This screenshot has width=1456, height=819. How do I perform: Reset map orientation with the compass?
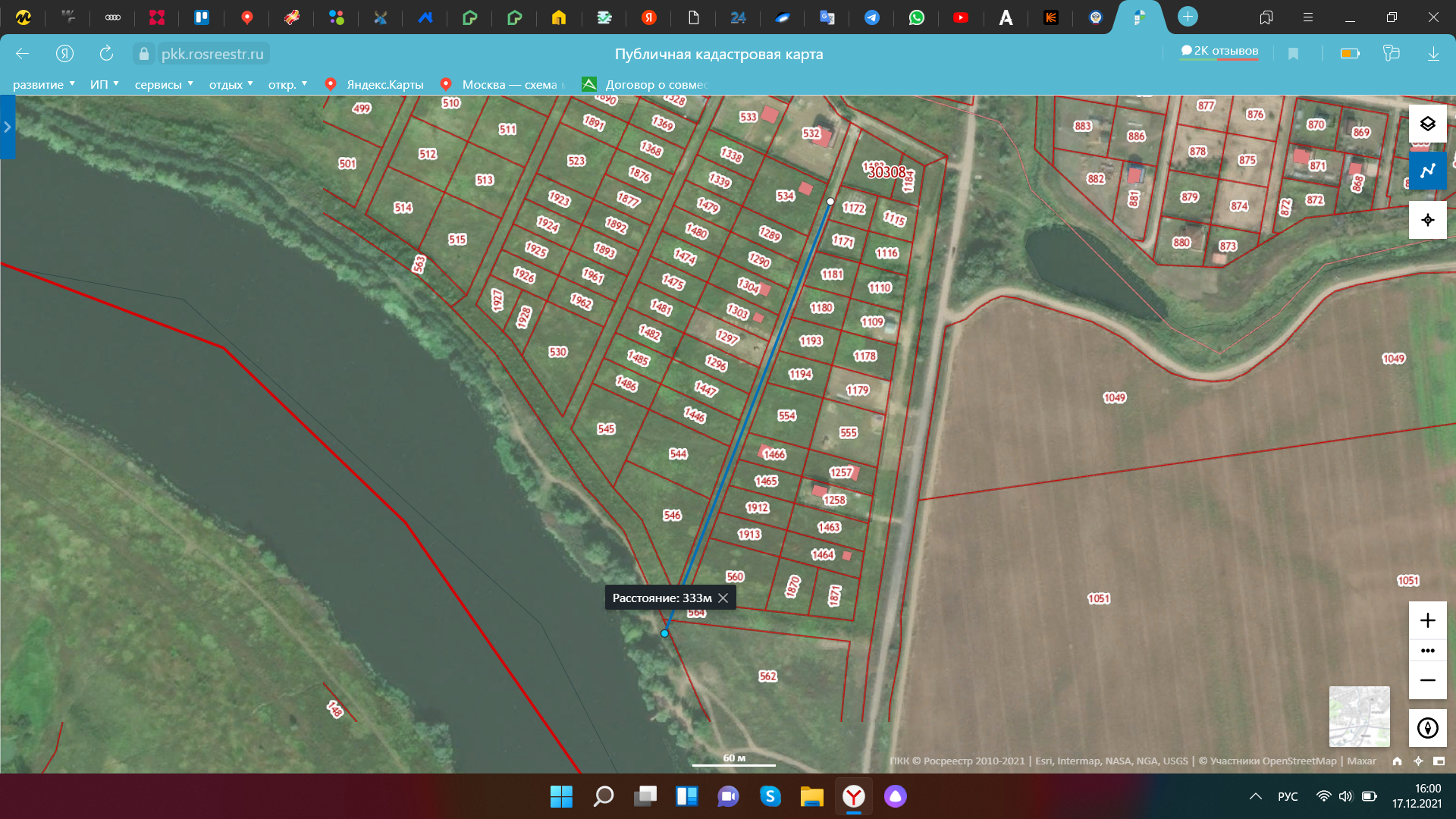pyautogui.click(x=1427, y=728)
